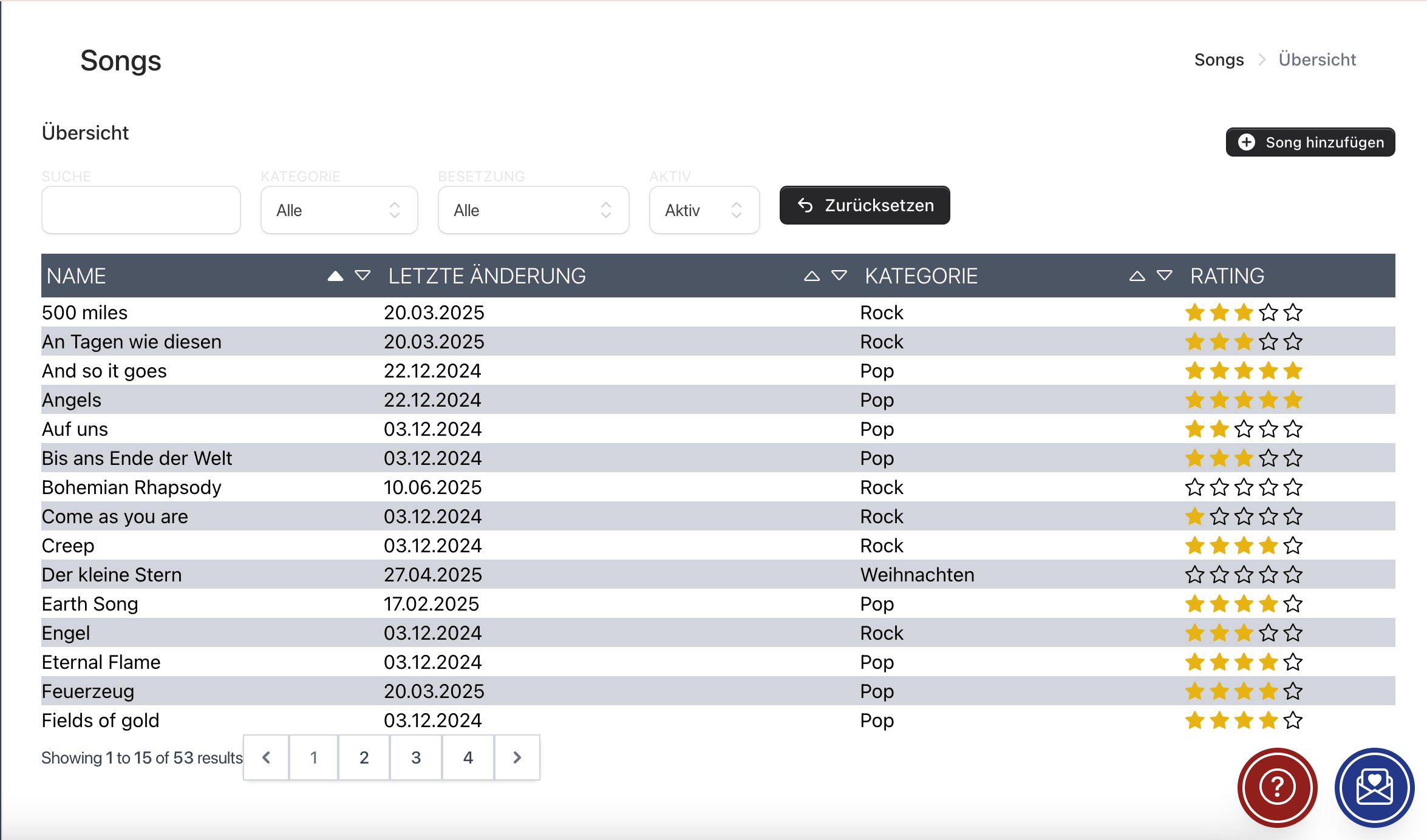Open the Besetzung filter dropdown

(x=533, y=210)
